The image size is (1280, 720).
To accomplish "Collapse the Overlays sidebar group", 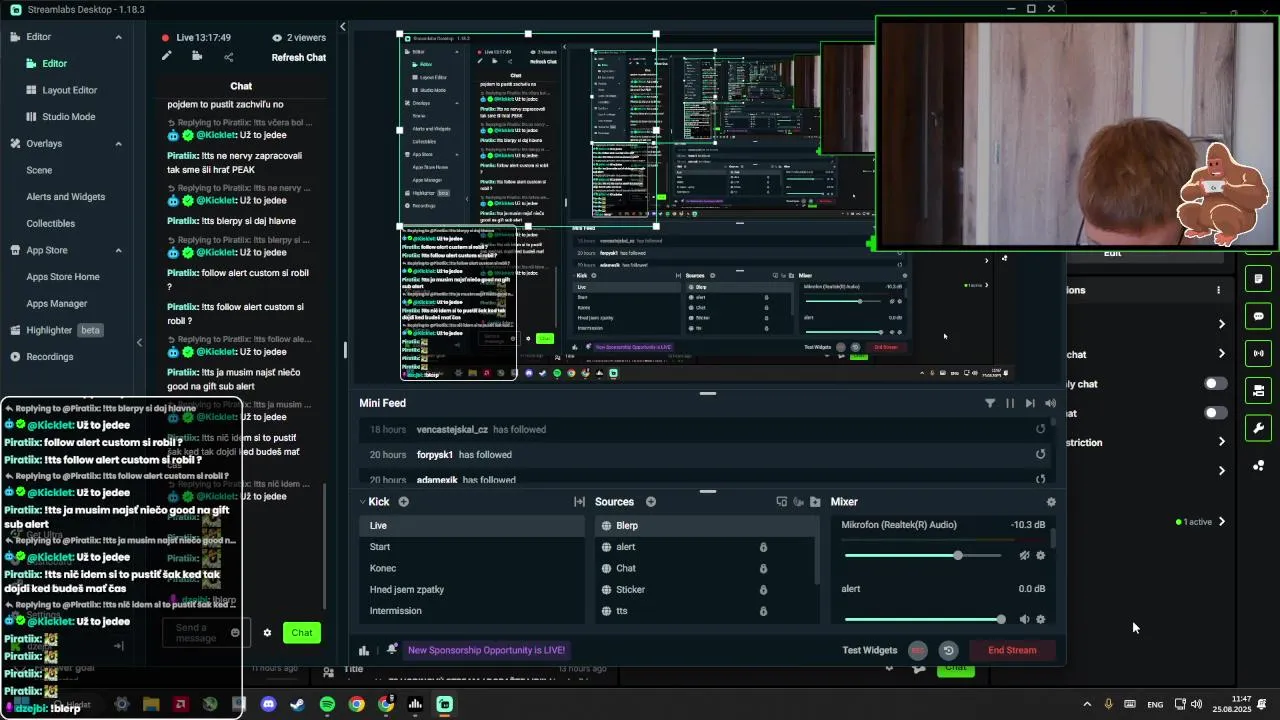I will point(118,144).
